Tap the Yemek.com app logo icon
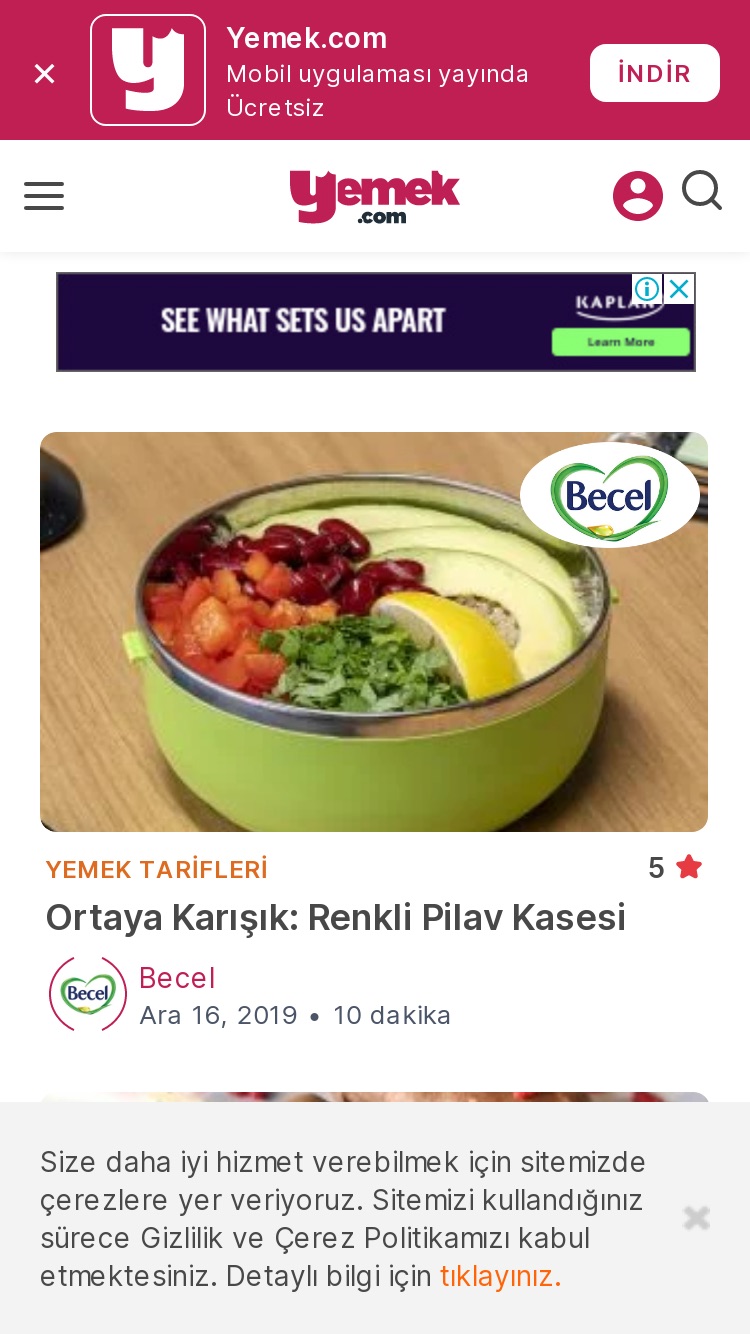 148,70
